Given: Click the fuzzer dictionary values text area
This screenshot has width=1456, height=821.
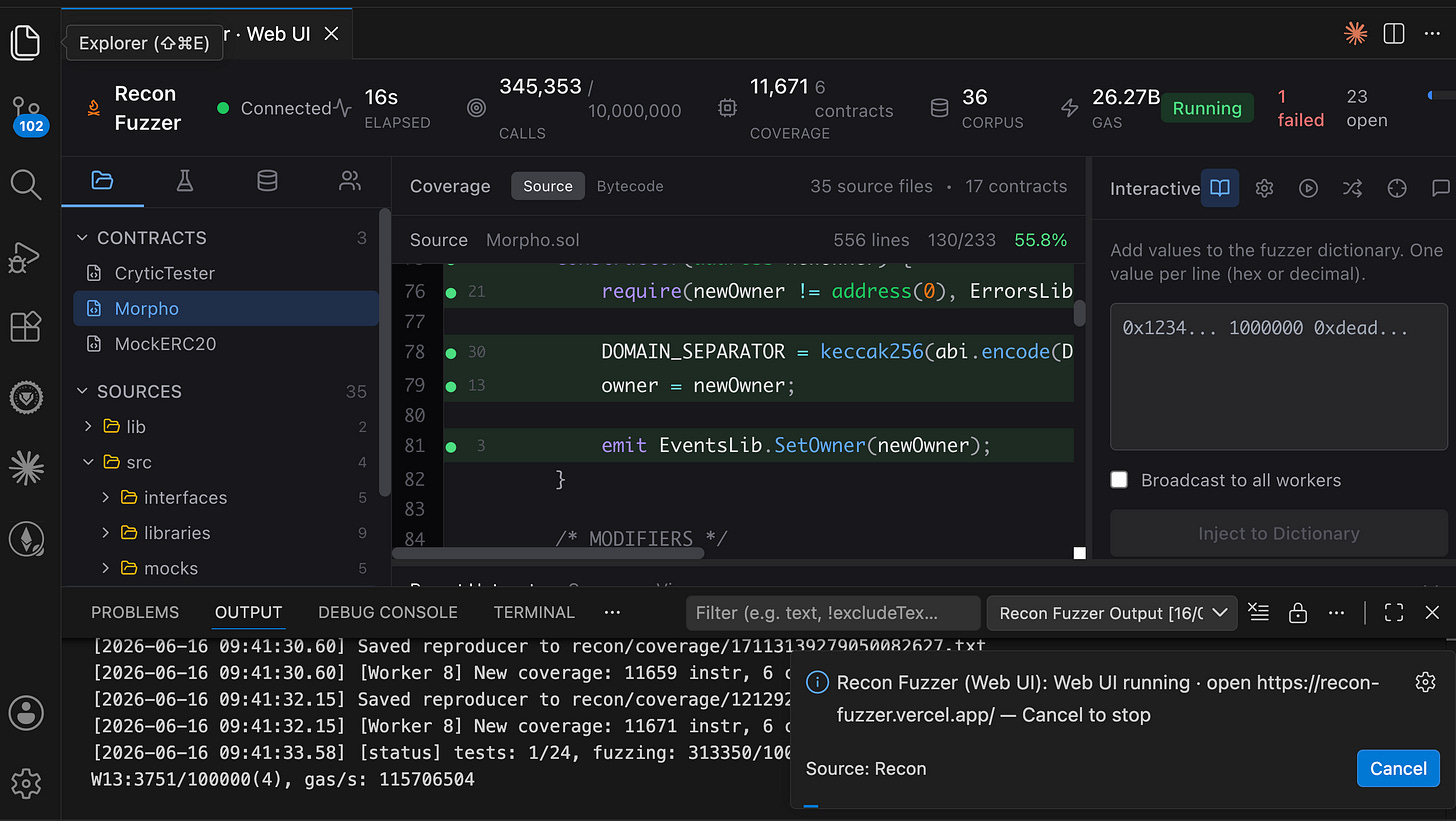Looking at the screenshot, I should pyautogui.click(x=1278, y=376).
